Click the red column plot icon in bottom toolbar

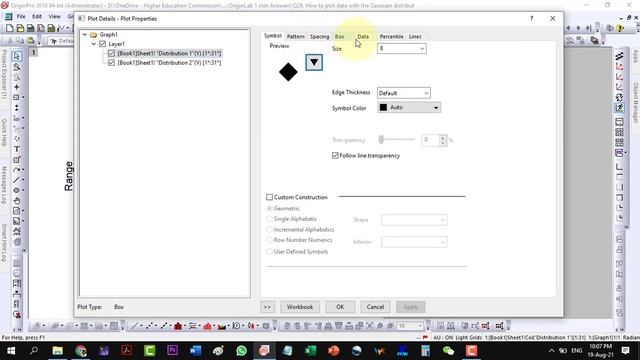click(x=178, y=326)
